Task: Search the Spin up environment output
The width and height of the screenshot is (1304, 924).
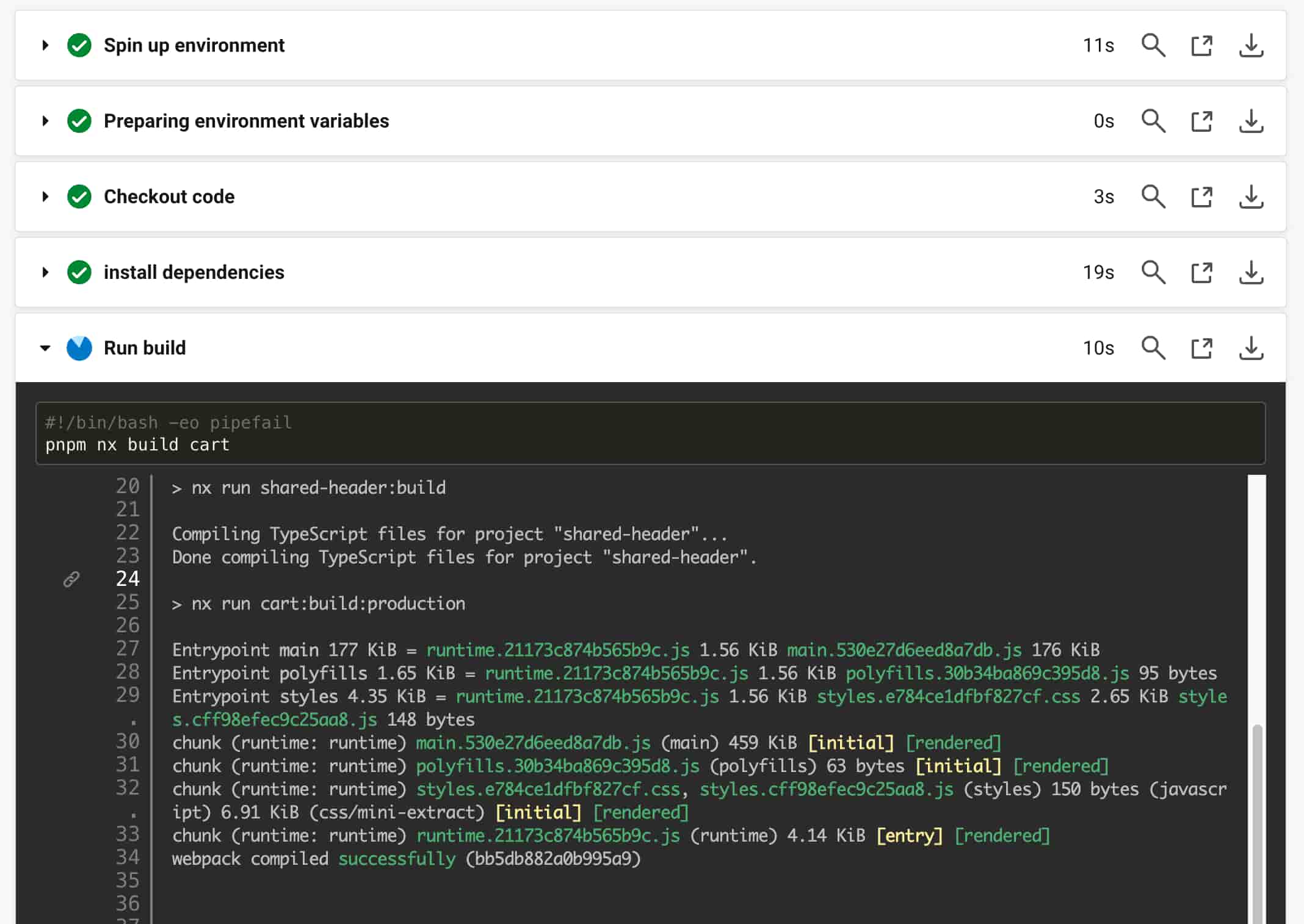Action: click(x=1153, y=45)
